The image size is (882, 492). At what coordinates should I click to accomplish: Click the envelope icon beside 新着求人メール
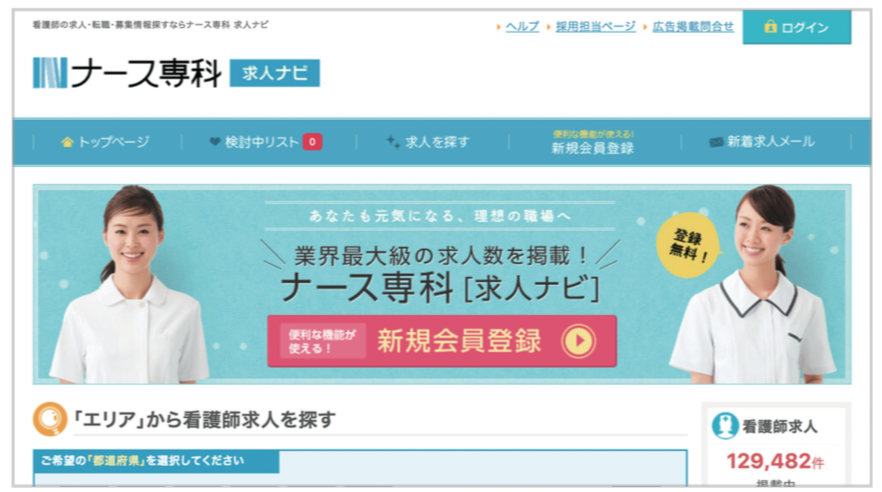tap(716, 142)
